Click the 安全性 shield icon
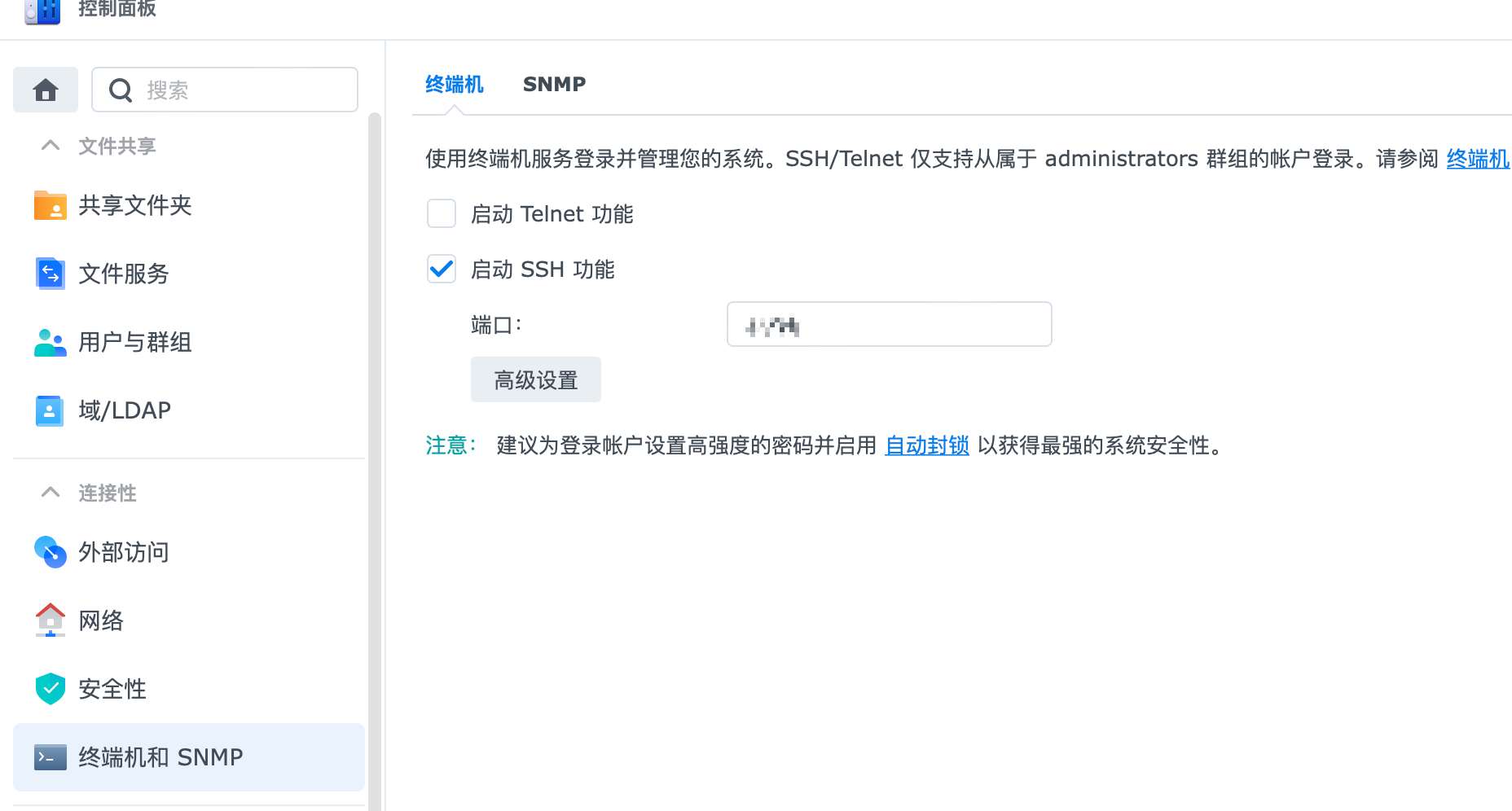1512x811 pixels. [51, 689]
